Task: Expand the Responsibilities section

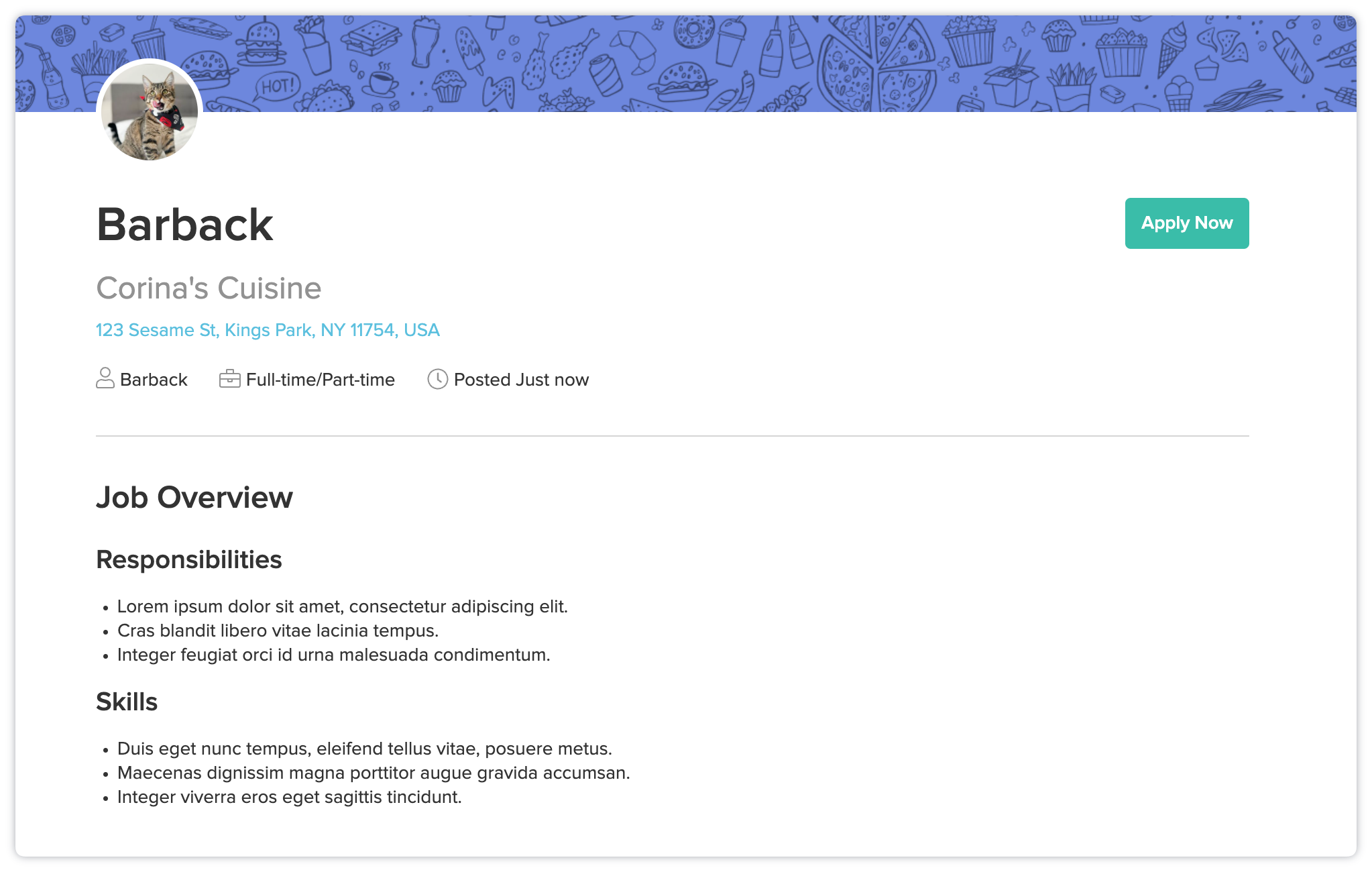Action: pos(189,559)
